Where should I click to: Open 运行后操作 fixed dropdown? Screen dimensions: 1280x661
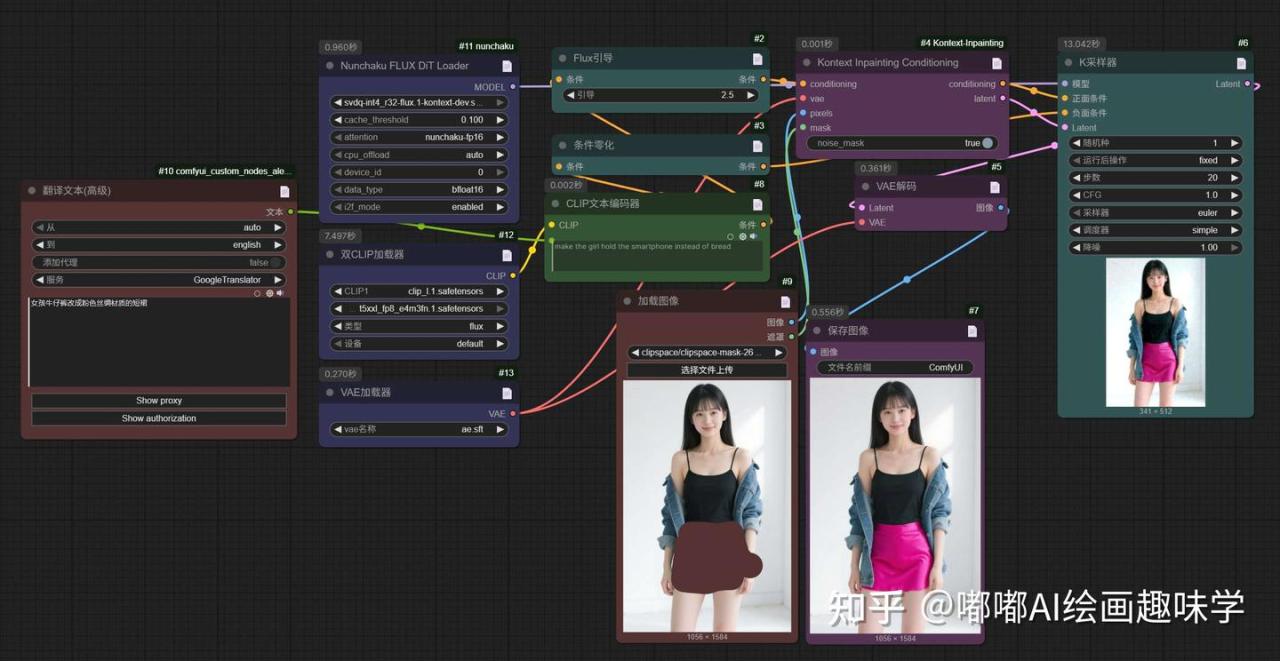(1155, 160)
